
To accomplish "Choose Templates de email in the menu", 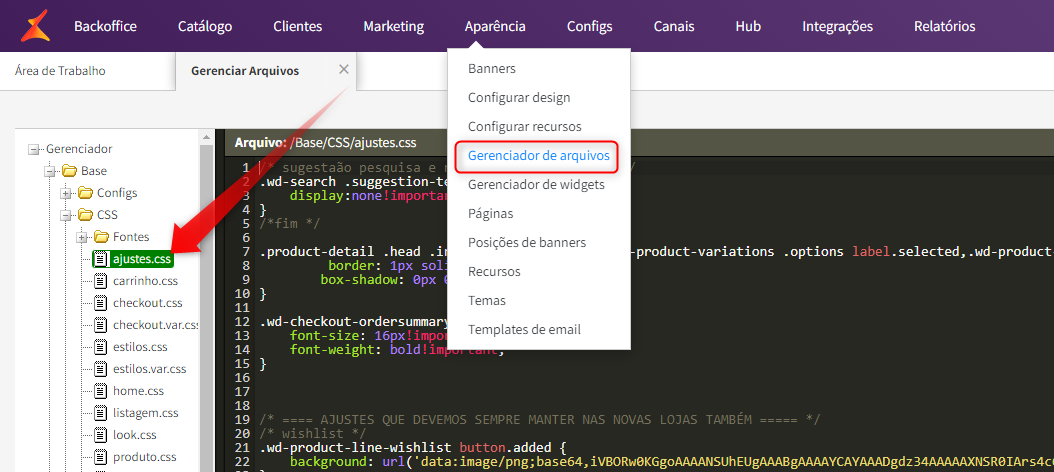I will [x=524, y=329].
